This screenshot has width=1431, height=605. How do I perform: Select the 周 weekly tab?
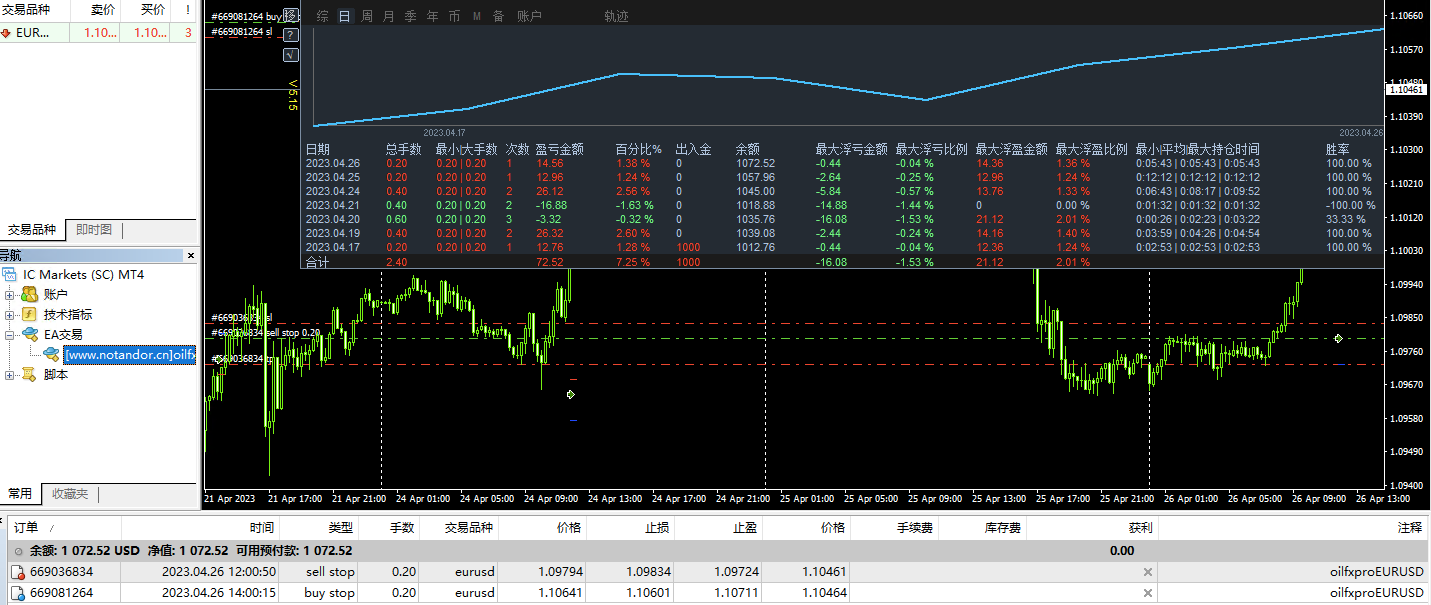[x=367, y=17]
